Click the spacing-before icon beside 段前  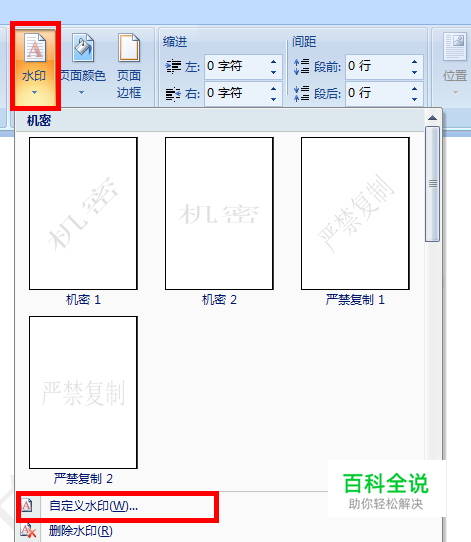click(301, 66)
